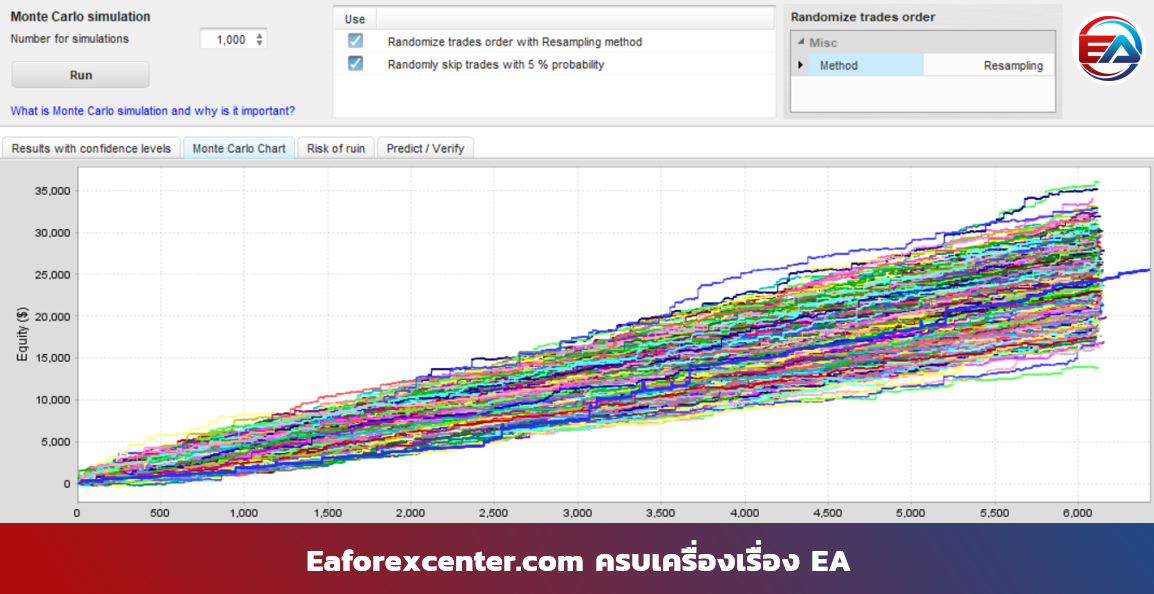Image resolution: width=1154 pixels, height=594 pixels.
Task: Open the Risk of ruin tab
Action: (336, 148)
